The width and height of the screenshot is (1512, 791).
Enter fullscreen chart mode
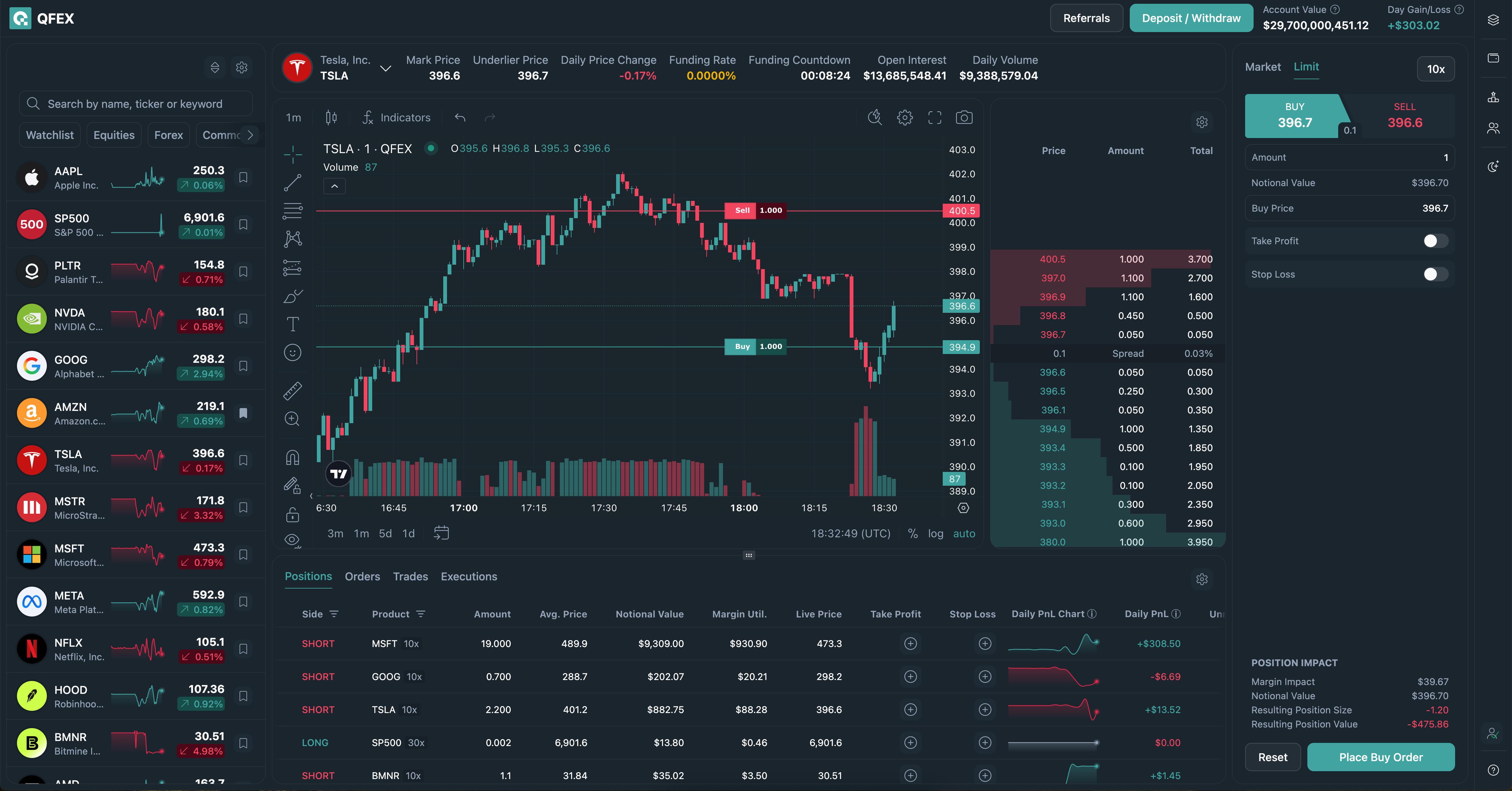pyautogui.click(x=935, y=118)
